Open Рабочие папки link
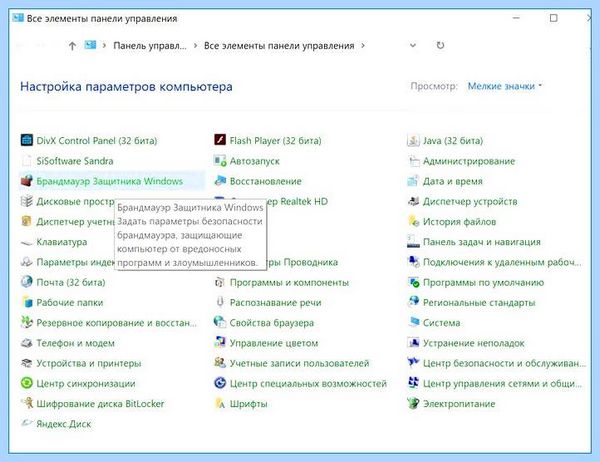 70,302
